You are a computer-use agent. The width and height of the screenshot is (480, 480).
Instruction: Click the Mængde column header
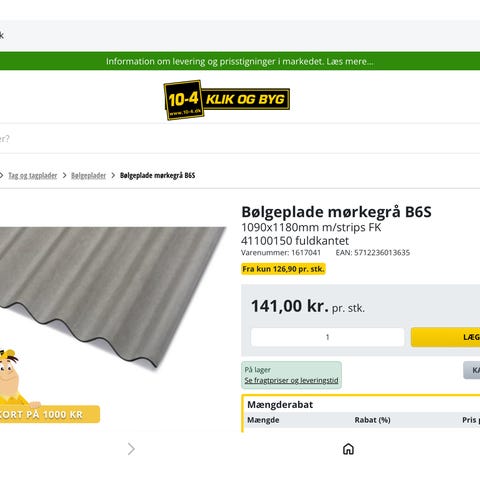click(x=263, y=420)
